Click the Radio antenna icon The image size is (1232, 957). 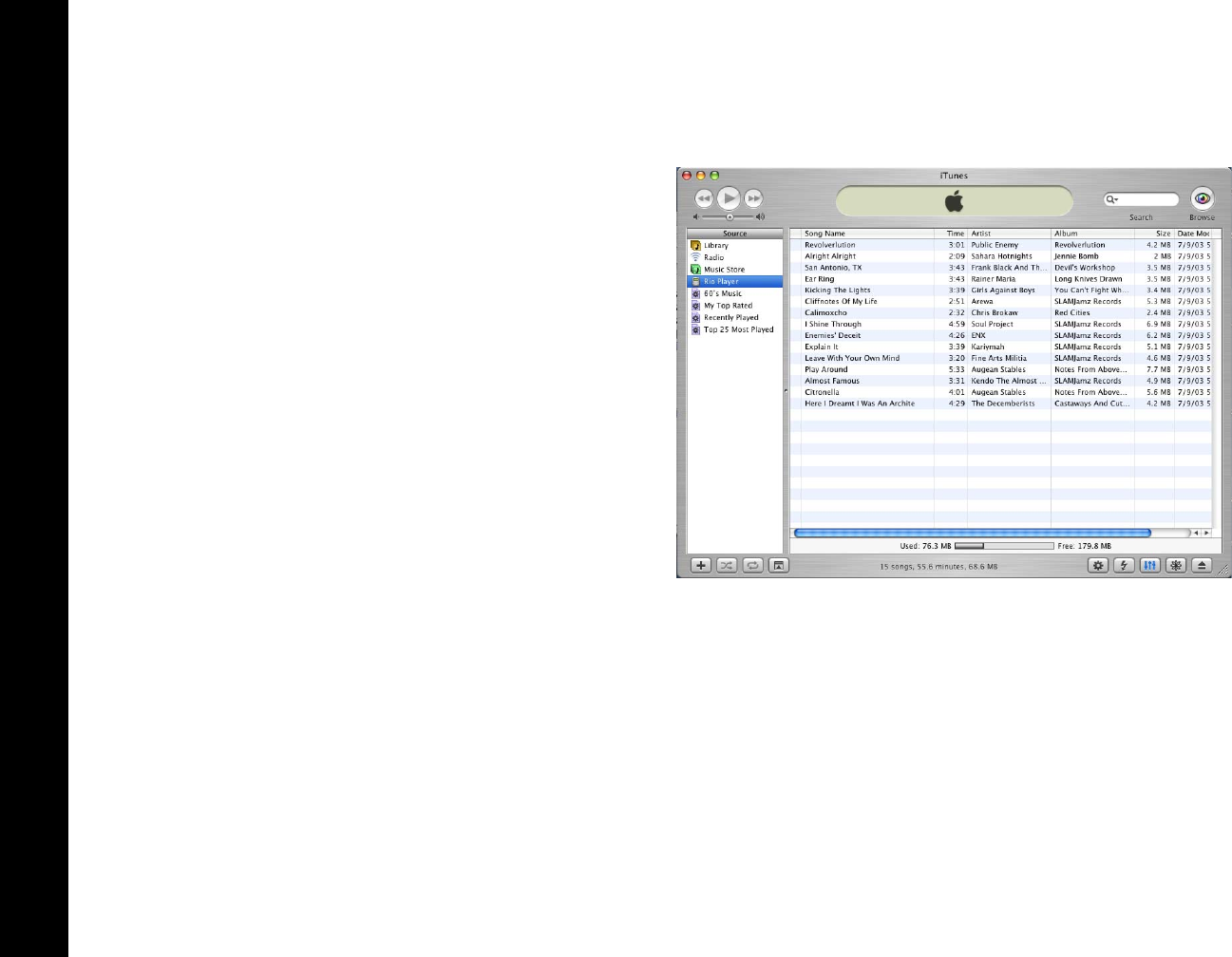[695, 257]
